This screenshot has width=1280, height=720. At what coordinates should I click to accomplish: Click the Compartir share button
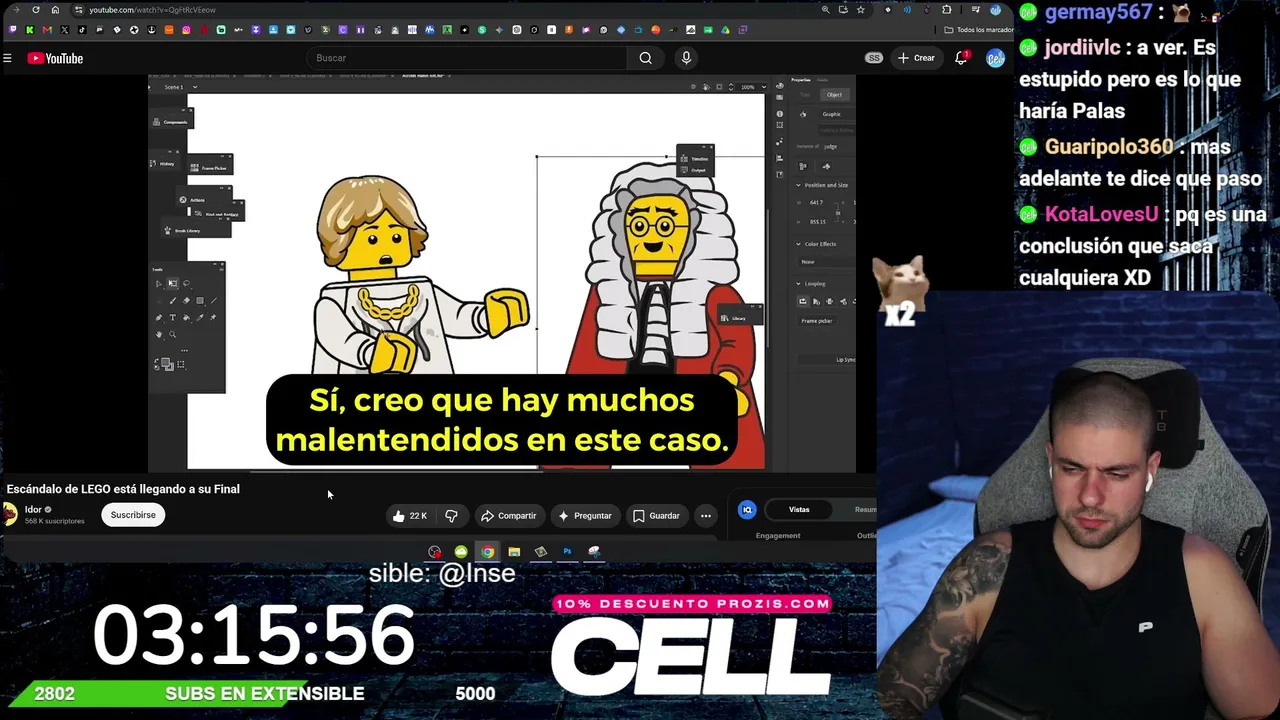pyautogui.click(x=508, y=516)
